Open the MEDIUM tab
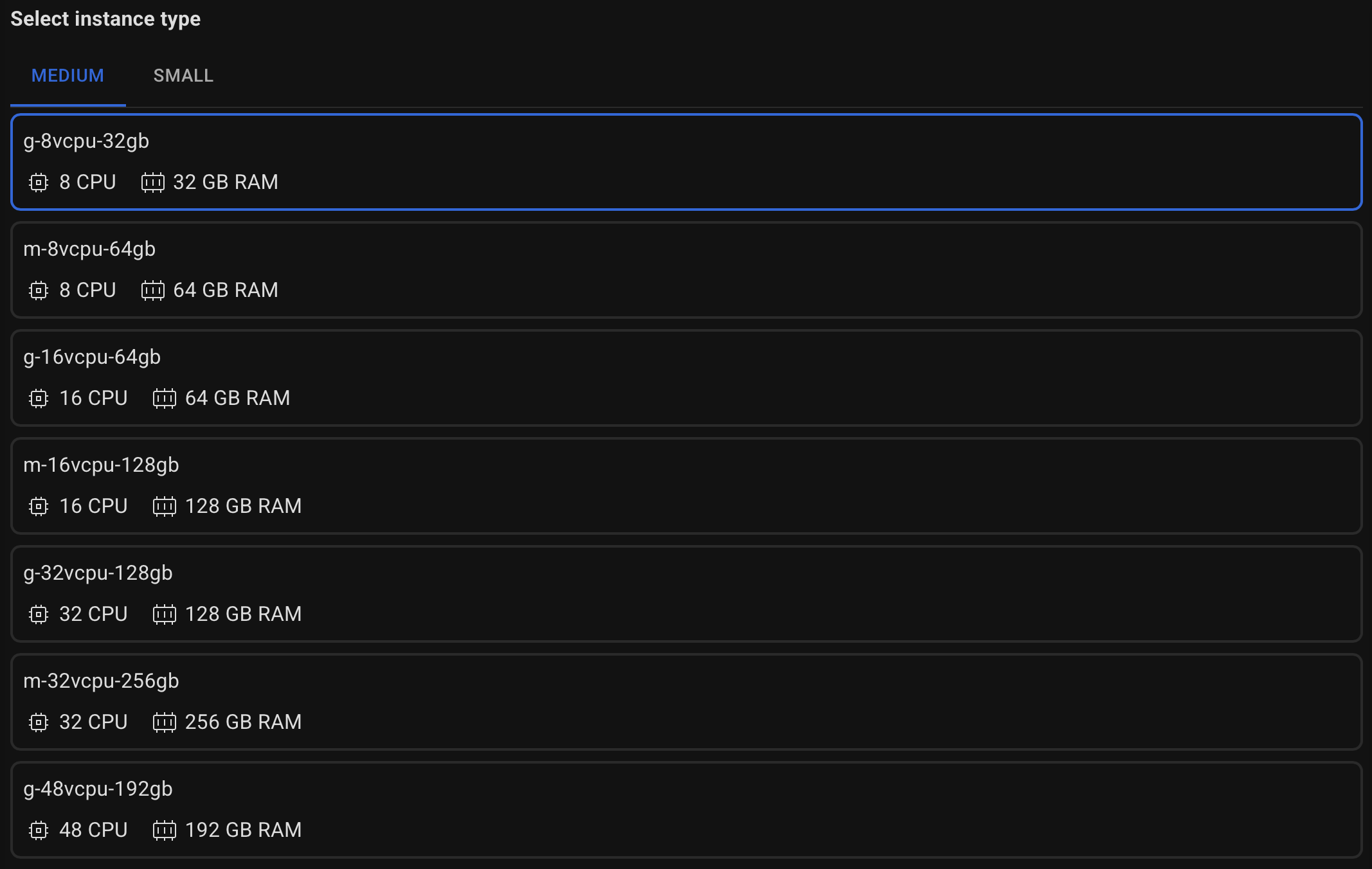This screenshot has width=1372, height=869. pos(68,76)
